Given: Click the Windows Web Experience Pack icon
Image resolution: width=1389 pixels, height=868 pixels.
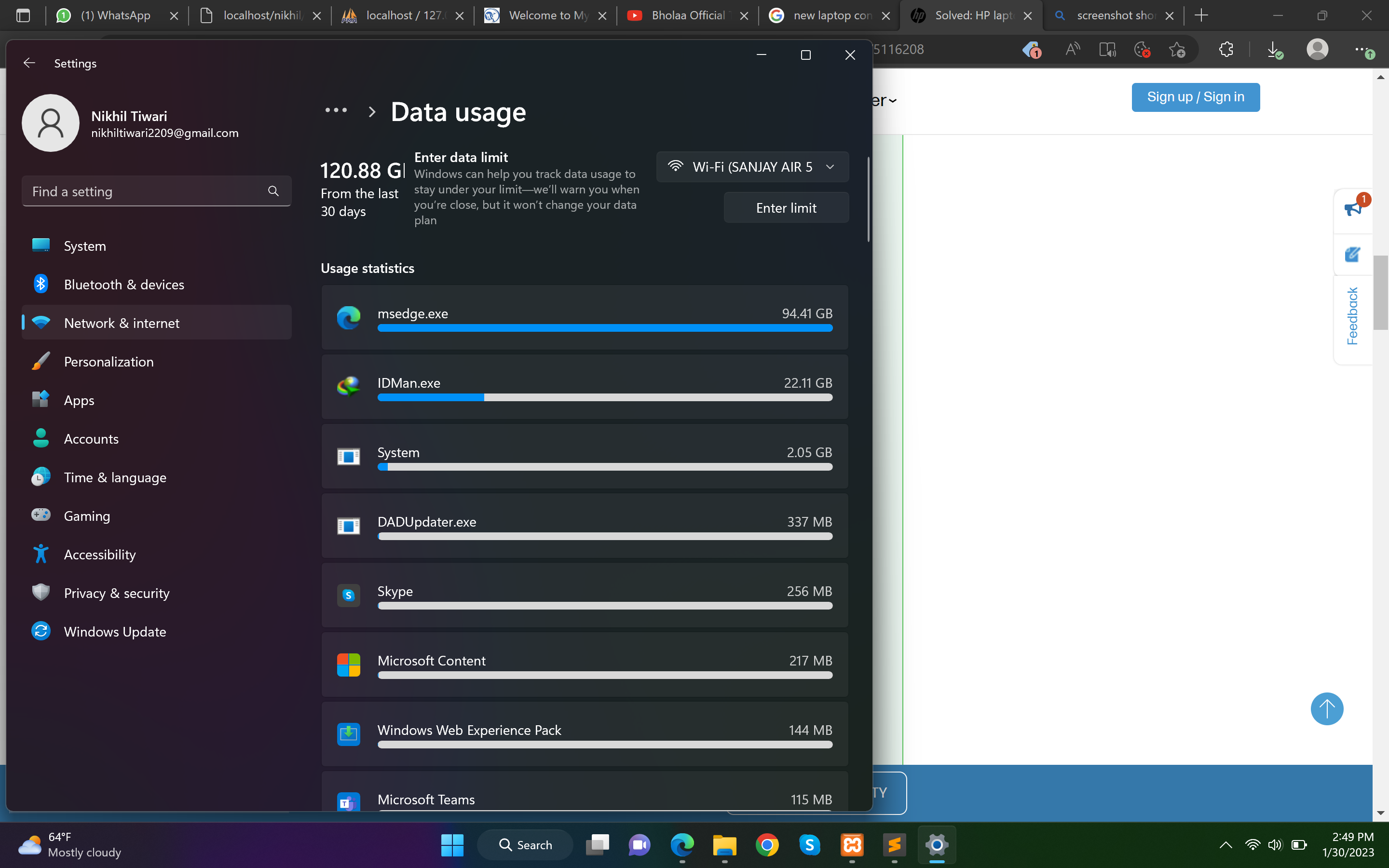Looking at the screenshot, I should click(348, 734).
